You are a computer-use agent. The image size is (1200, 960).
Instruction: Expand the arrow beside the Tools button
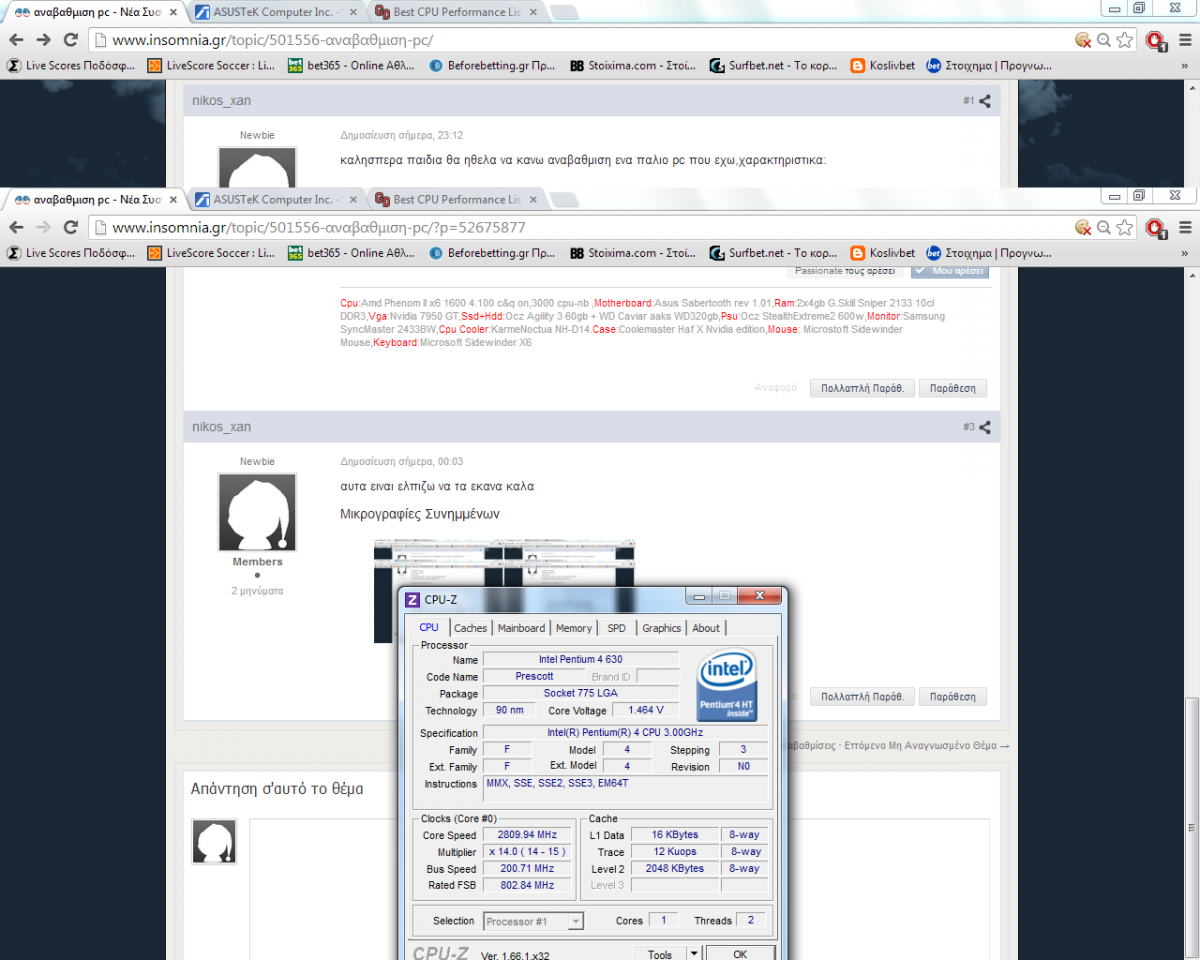pyautogui.click(x=694, y=954)
